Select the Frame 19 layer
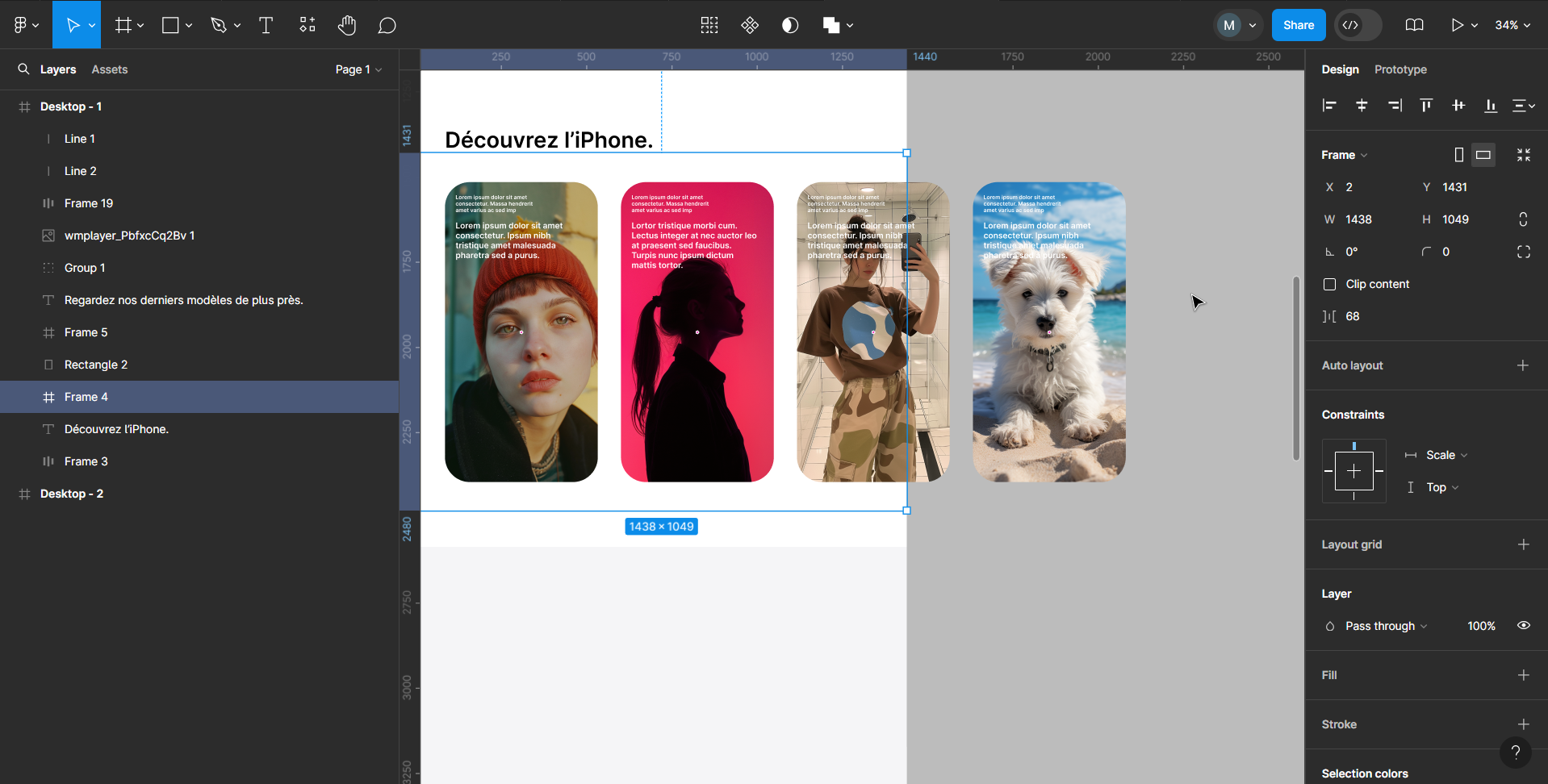The height and width of the screenshot is (784, 1548). click(x=199, y=203)
